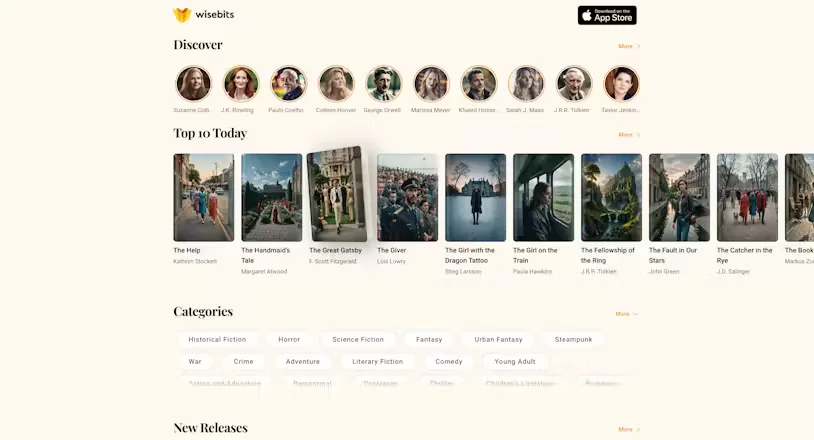Select Colleen Hoover author avatar
Screen dimensions: 814x440
click(336, 84)
